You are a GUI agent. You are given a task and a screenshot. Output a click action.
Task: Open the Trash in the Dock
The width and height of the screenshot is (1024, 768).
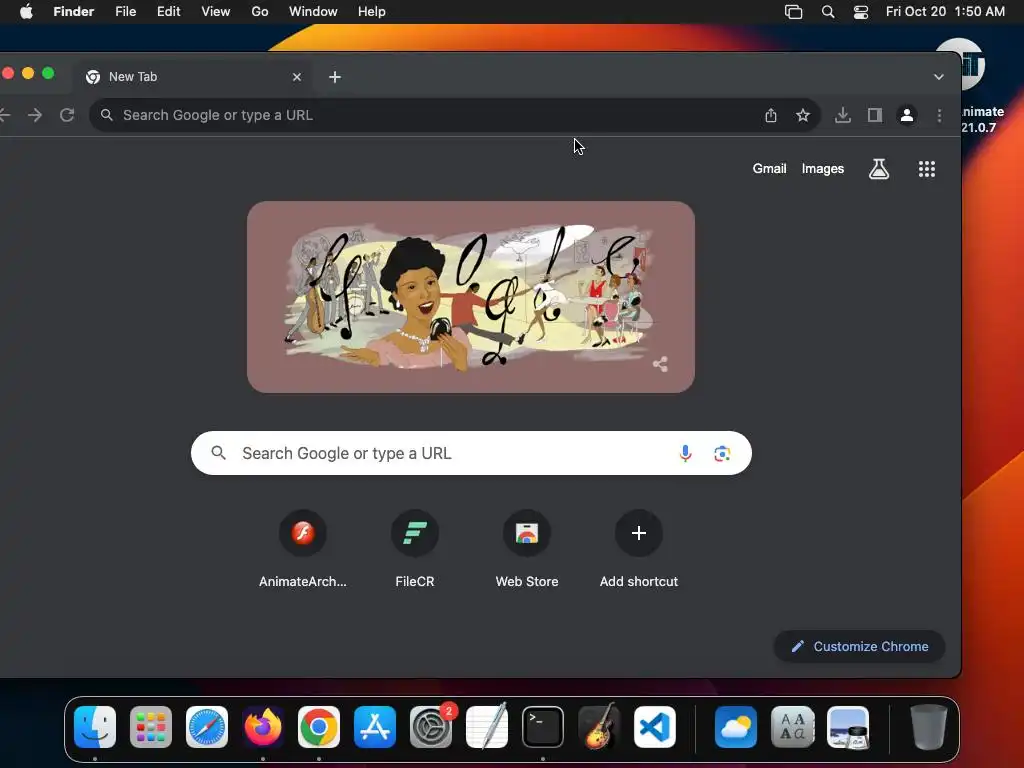click(929, 727)
